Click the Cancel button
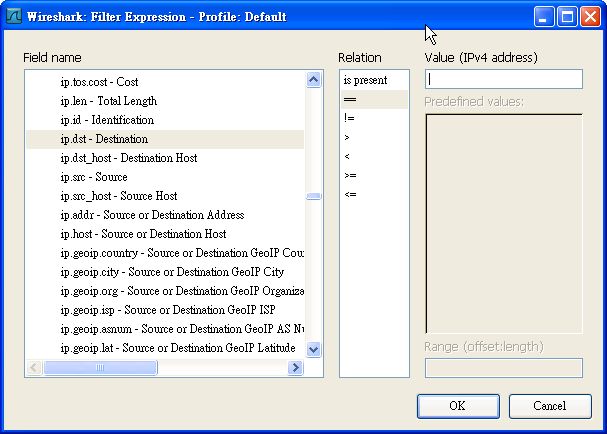This screenshot has width=607, height=434. [550, 406]
